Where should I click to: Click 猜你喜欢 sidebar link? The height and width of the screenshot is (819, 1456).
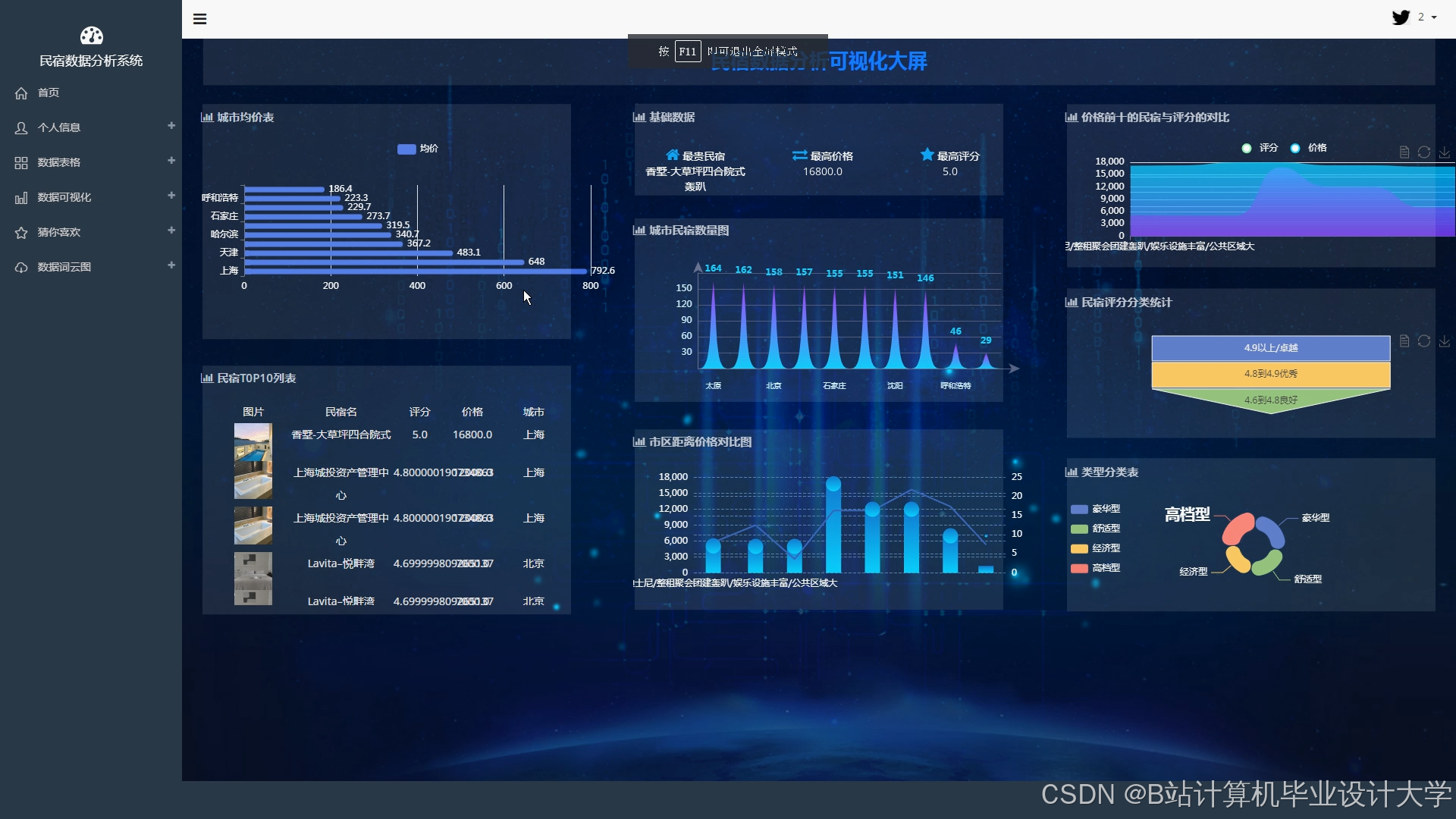tap(59, 232)
